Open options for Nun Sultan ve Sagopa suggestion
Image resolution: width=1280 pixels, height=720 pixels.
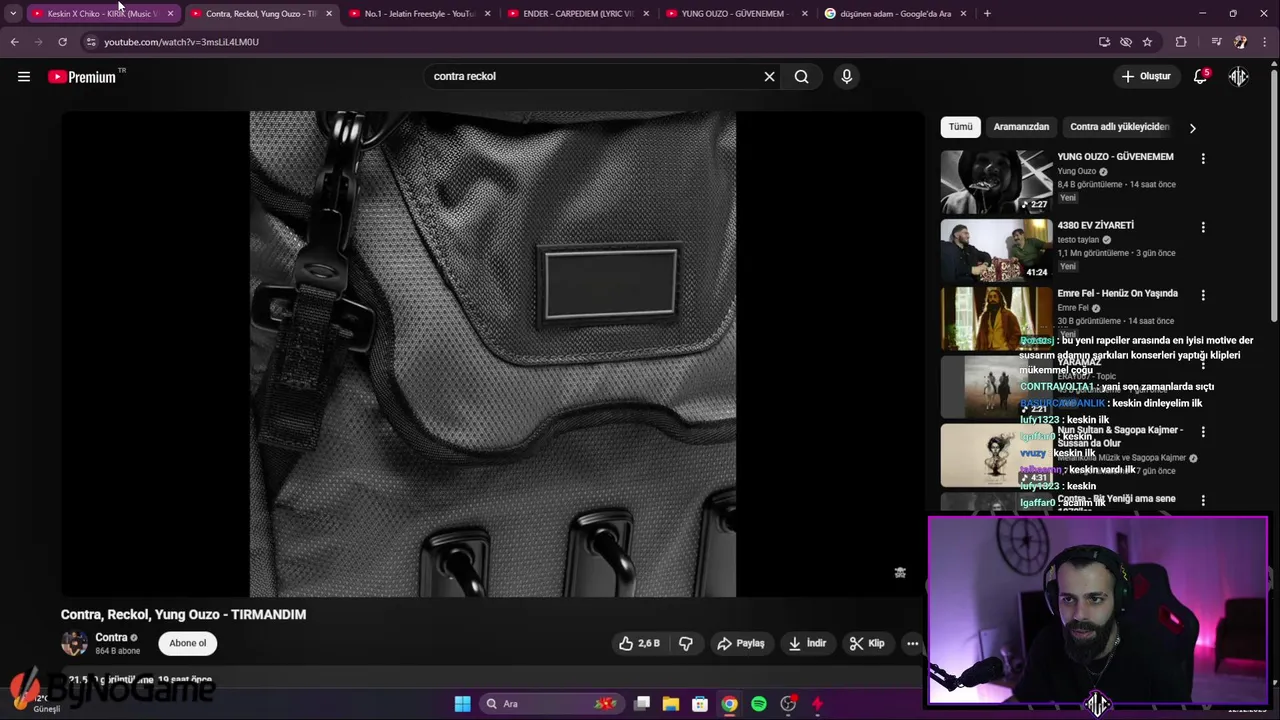tap(1203, 432)
